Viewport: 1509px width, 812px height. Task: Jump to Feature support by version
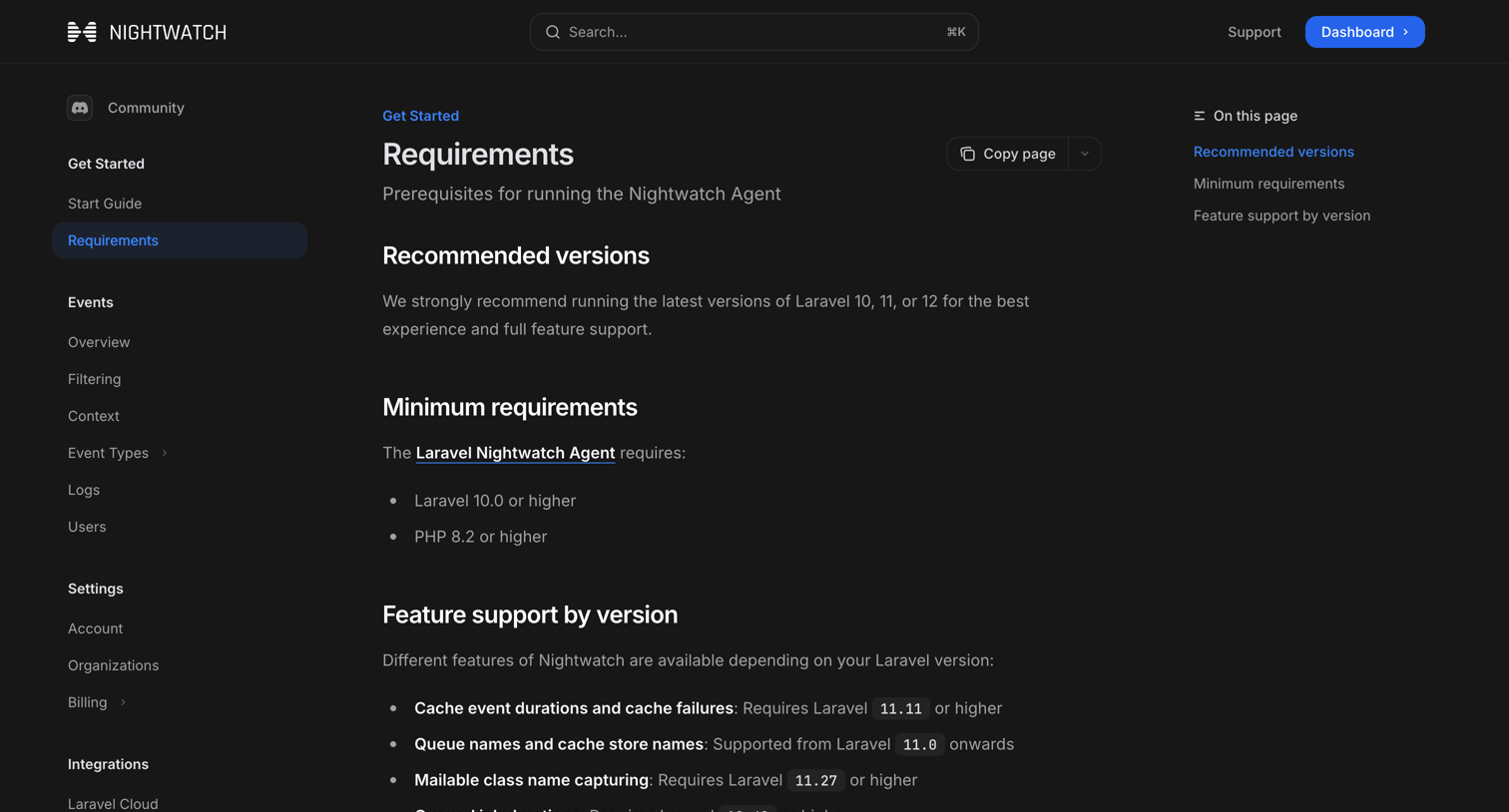coord(1281,215)
